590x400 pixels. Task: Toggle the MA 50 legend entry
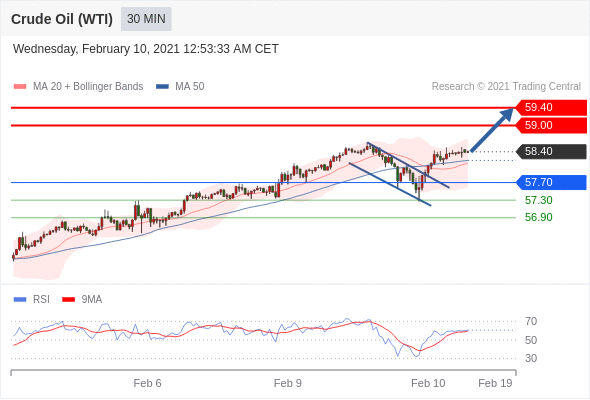[180, 87]
